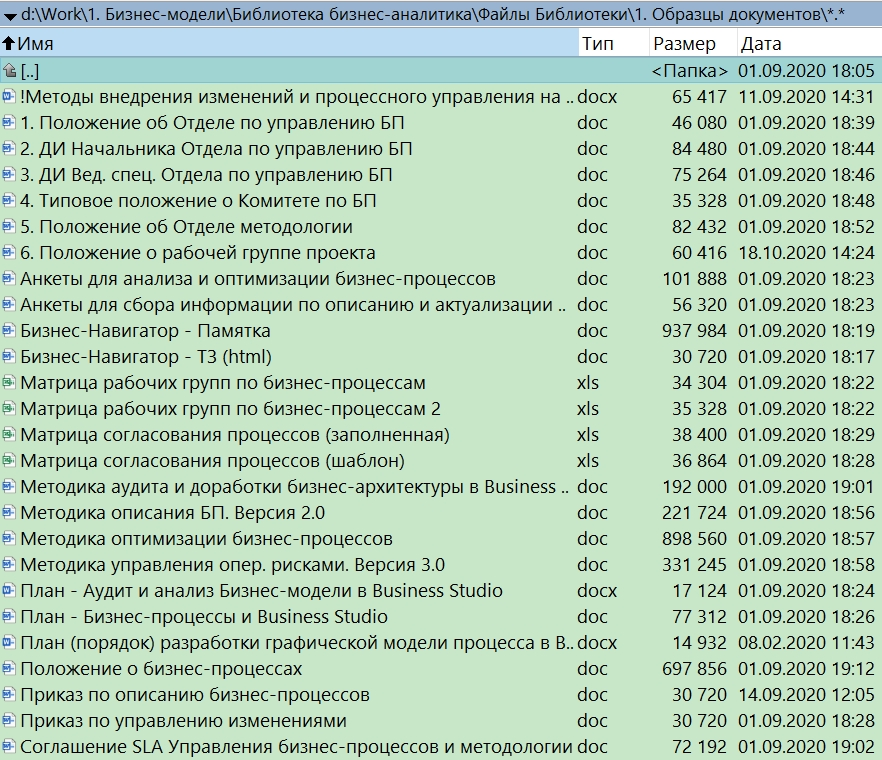Select file name 'Матрица согласования процессов (шаблон)'
This screenshot has height=760, width=882.
click(x=212, y=461)
